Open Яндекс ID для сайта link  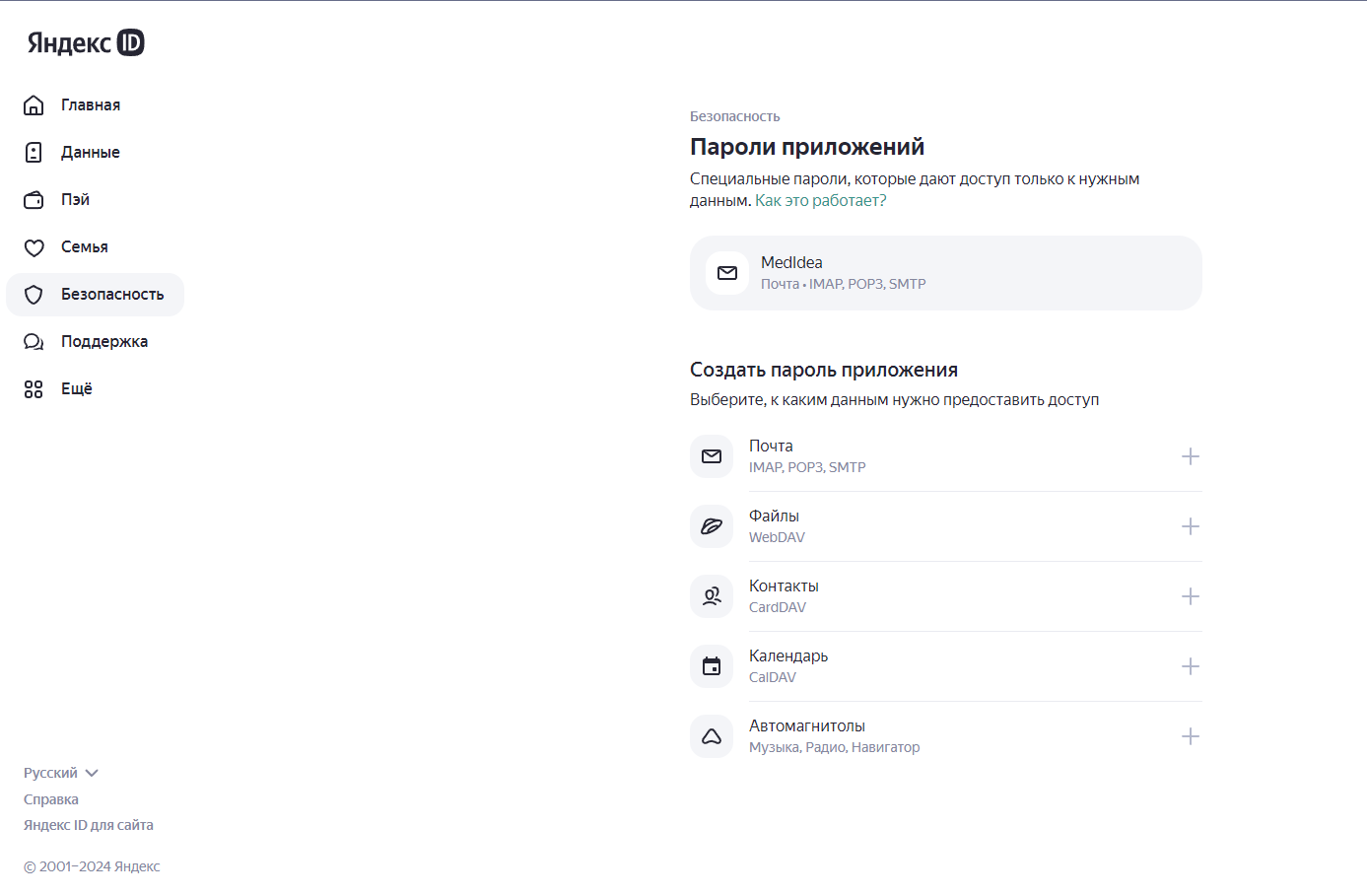click(89, 825)
